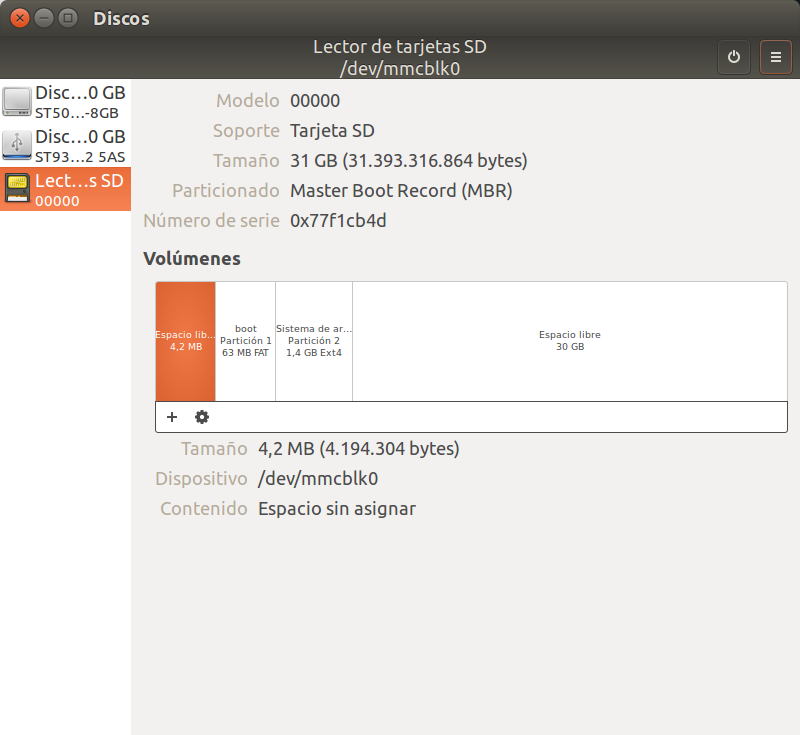Viewport: 800px width, 735px height.
Task: Select the 4,2 MB free space block
Action: click(x=185, y=341)
